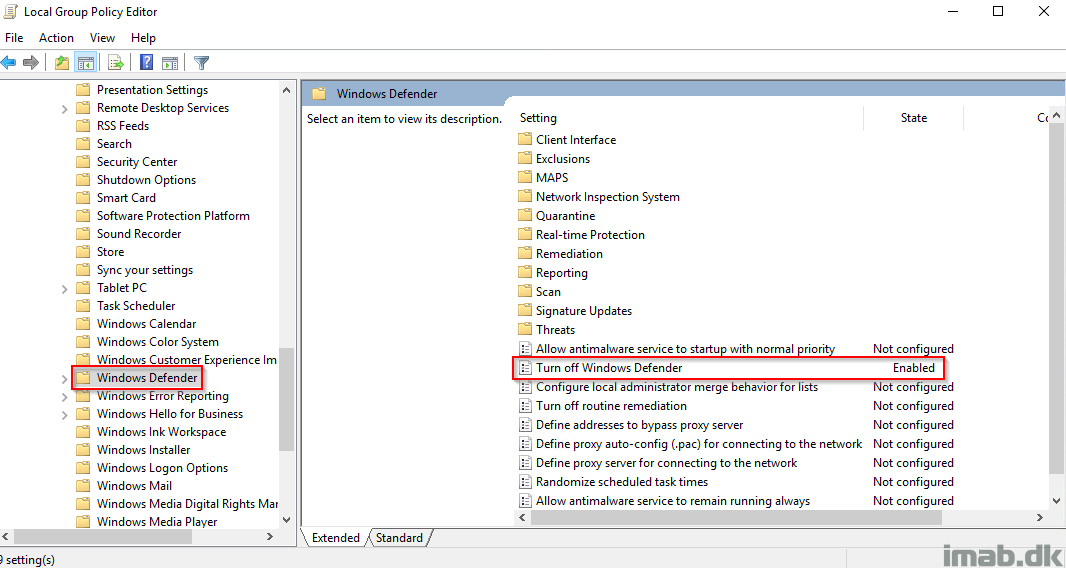Image resolution: width=1066 pixels, height=568 pixels.
Task: Open the Scan folder
Action: point(548,292)
